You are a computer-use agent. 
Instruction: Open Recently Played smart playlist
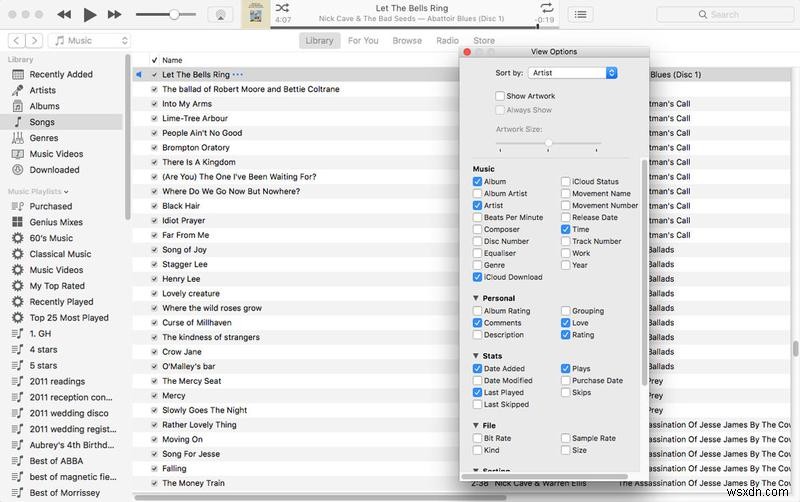coord(61,302)
